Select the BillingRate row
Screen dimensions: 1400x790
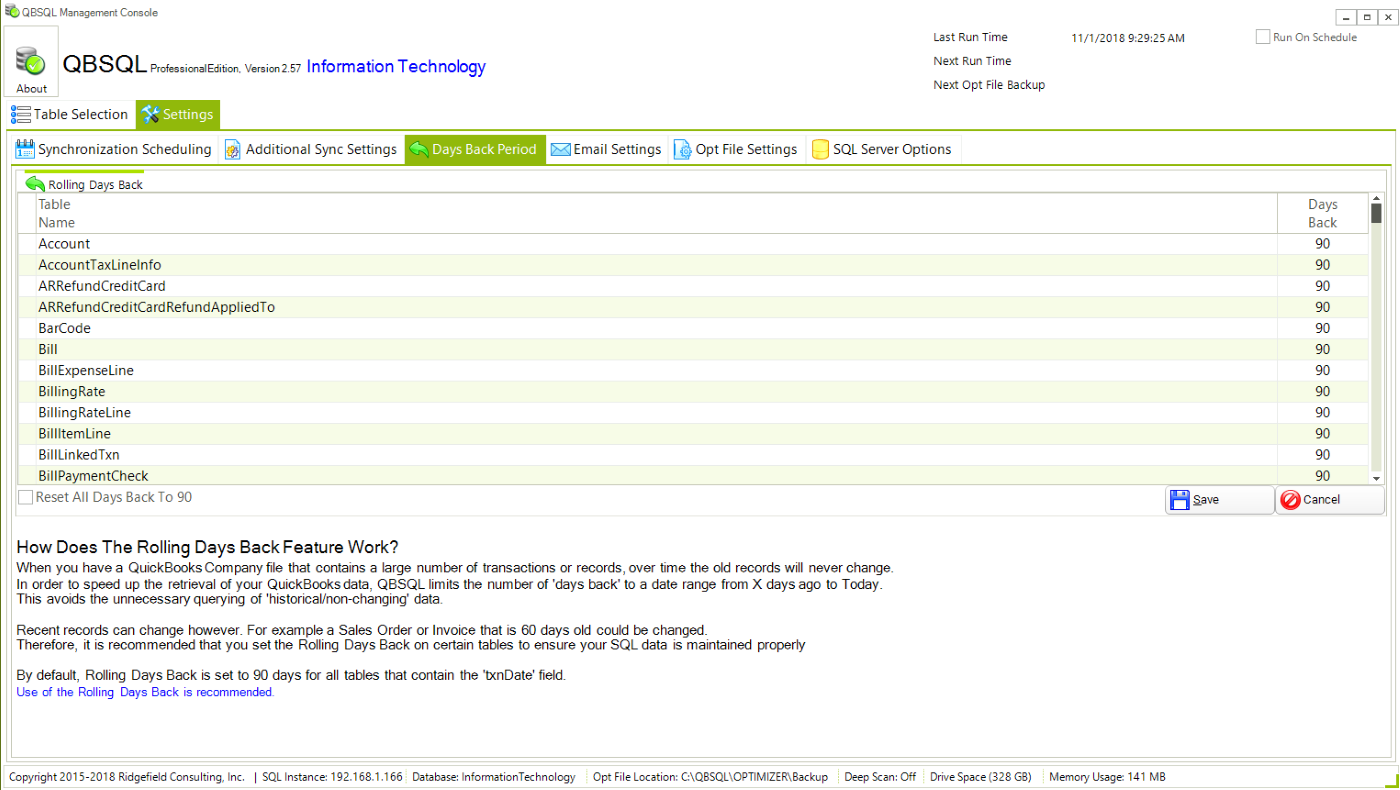[x=693, y=391]
